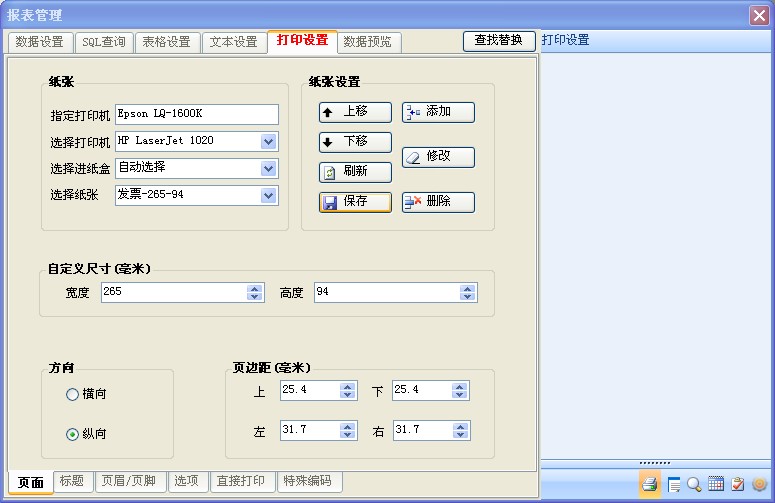Click the dotted splitter grip above bottom toolbar

(655, 463)
